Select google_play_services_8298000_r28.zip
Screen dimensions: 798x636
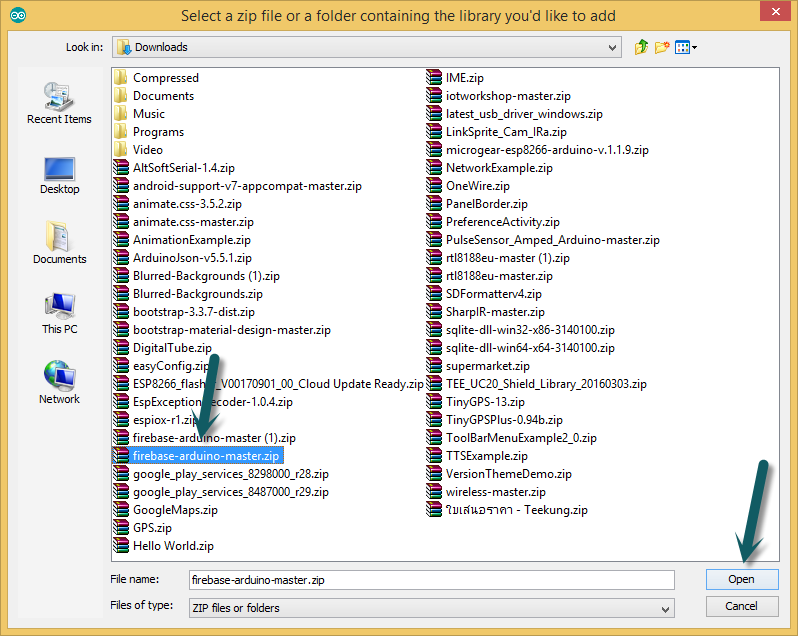221,474
